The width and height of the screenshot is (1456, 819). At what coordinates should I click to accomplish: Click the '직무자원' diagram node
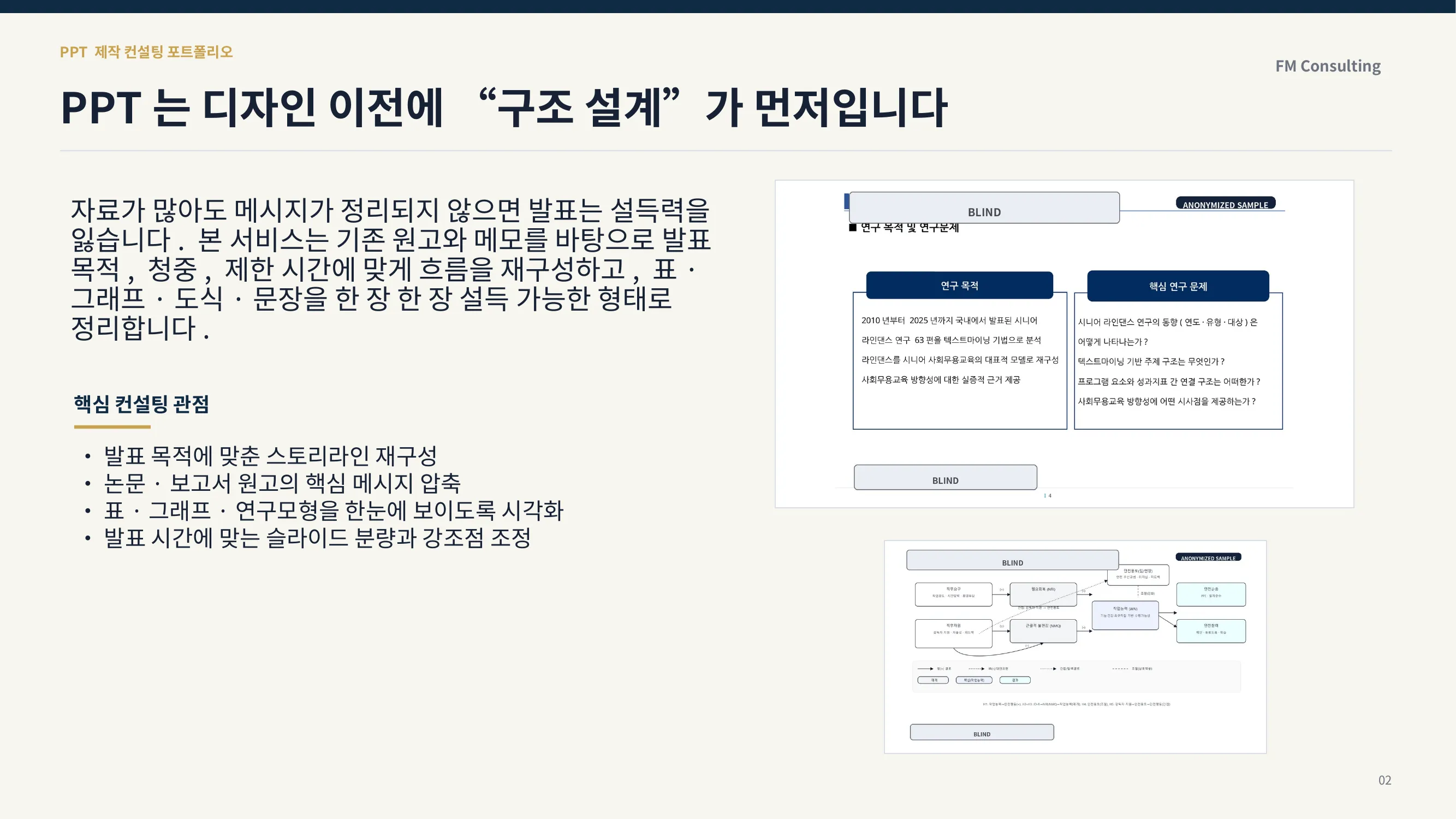tap(954, 633)
